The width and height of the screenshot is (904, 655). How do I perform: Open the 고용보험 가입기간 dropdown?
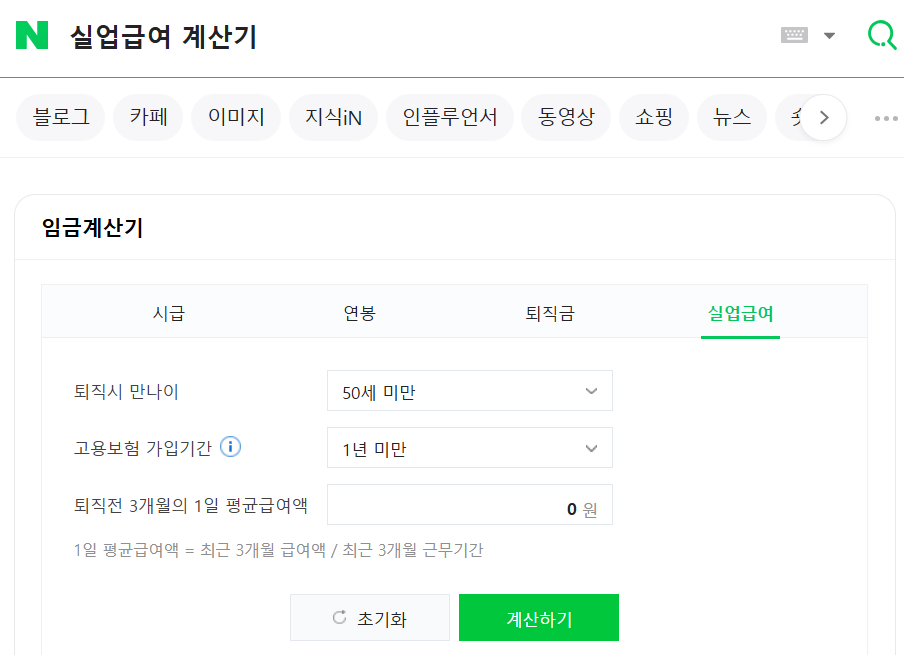point(469,447)
